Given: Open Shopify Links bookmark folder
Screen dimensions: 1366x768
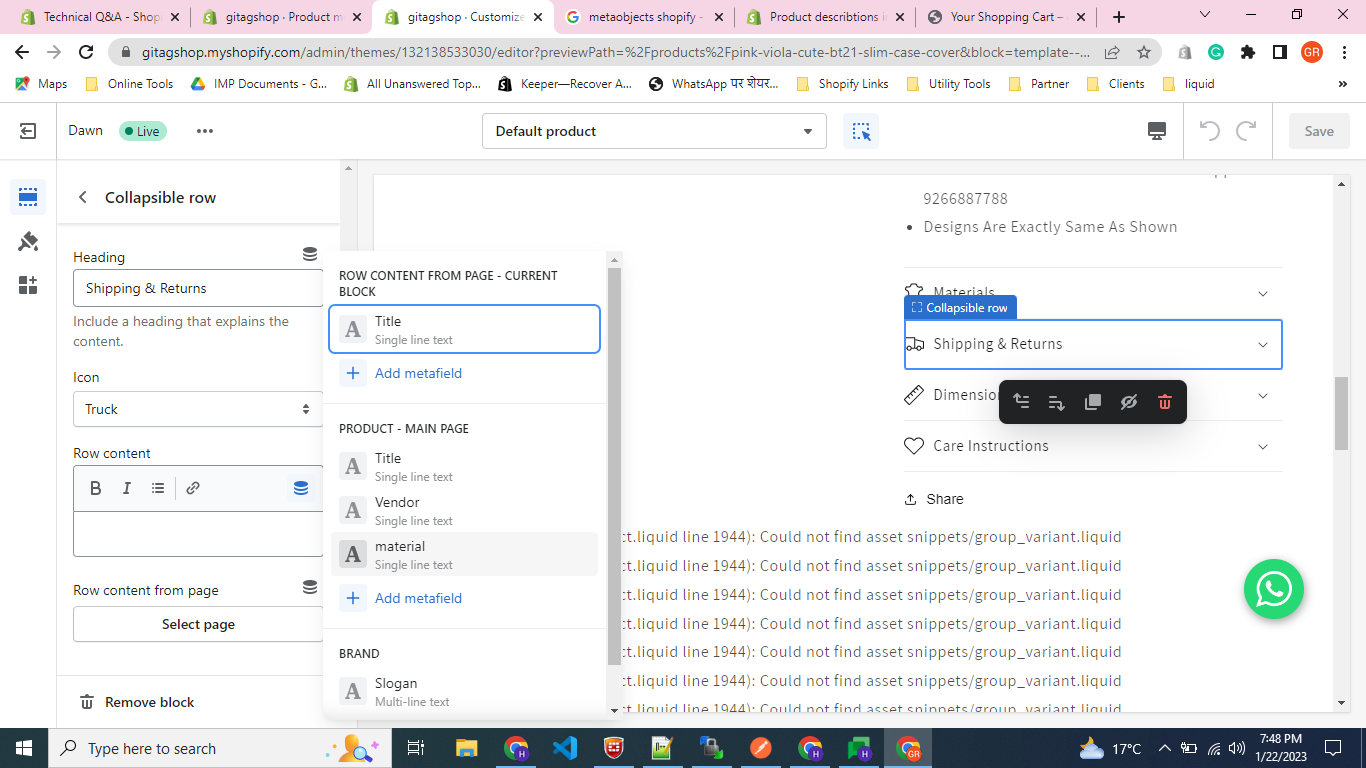Looking at the screenshot, I should pos(843,84).
